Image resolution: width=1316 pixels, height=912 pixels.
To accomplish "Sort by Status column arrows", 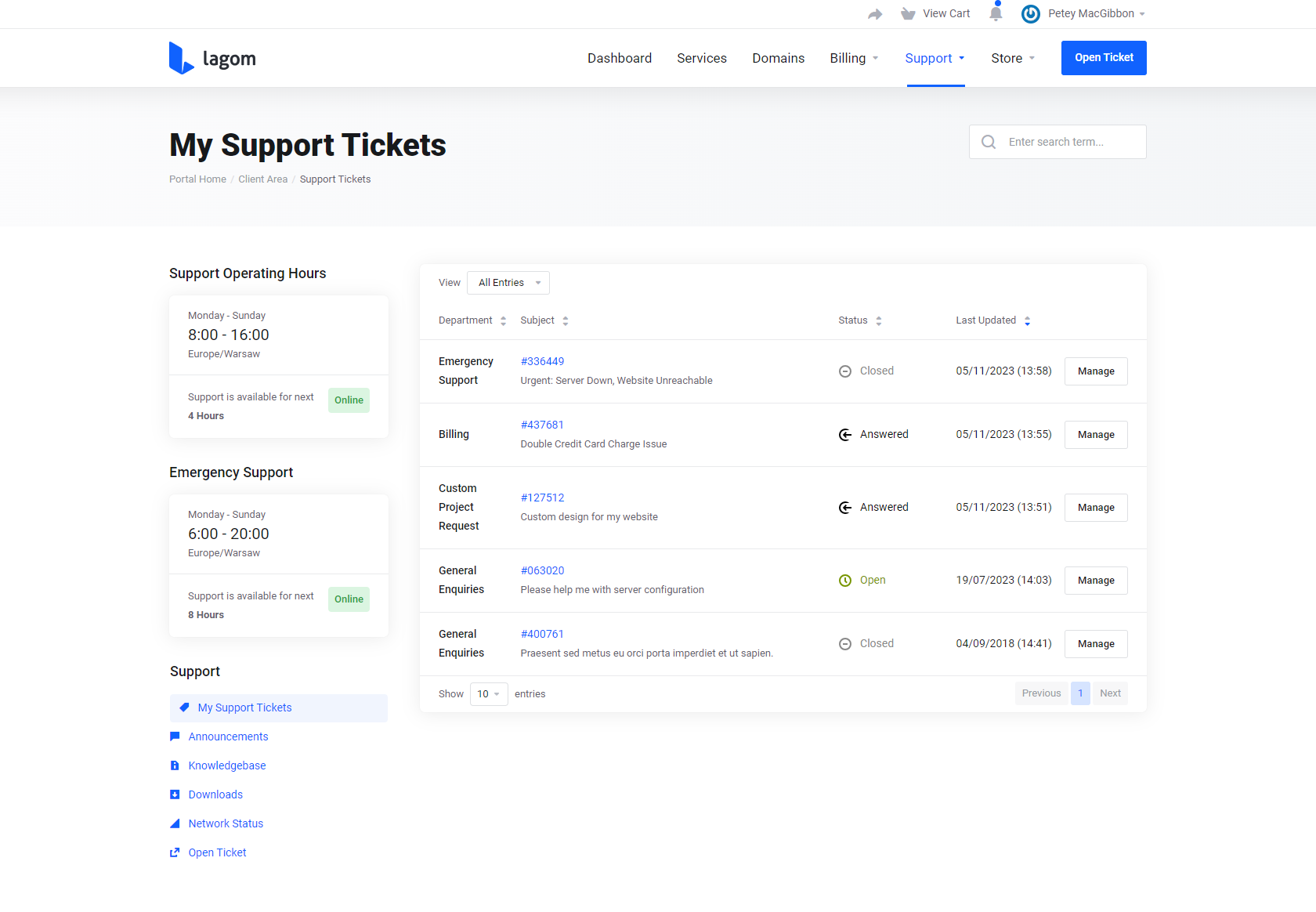I will click(x=879, y=321).
